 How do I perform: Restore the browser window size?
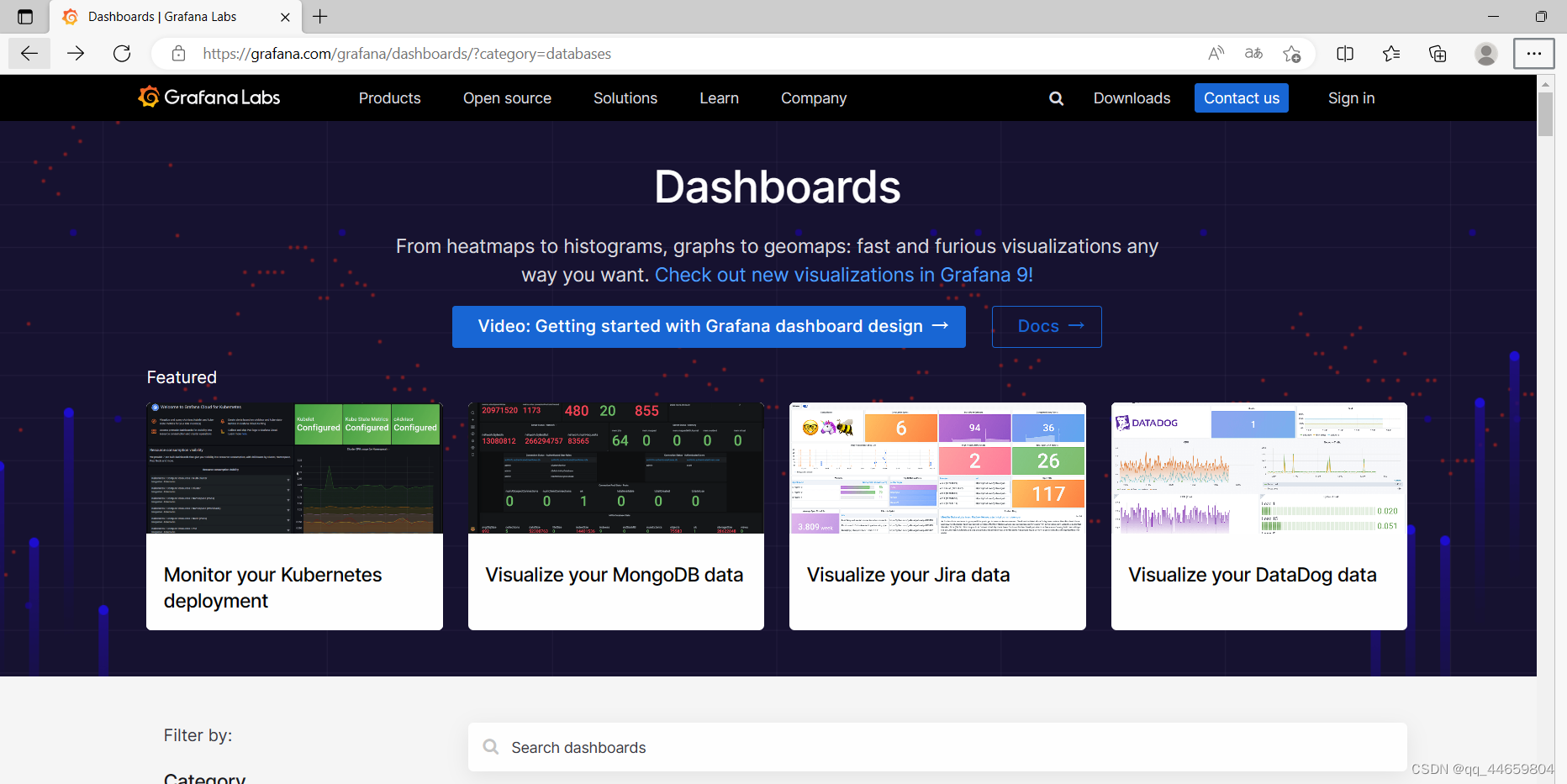click(1540, 16)
